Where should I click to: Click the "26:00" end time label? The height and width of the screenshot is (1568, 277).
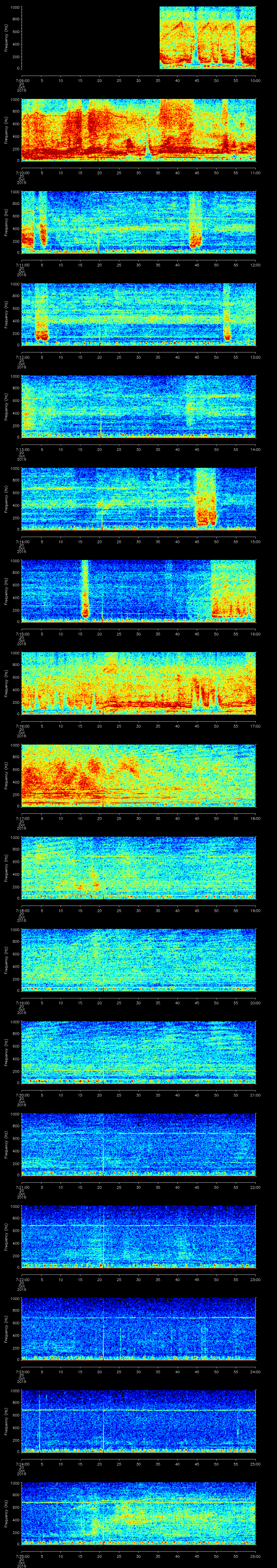(x=256, y=1556)
